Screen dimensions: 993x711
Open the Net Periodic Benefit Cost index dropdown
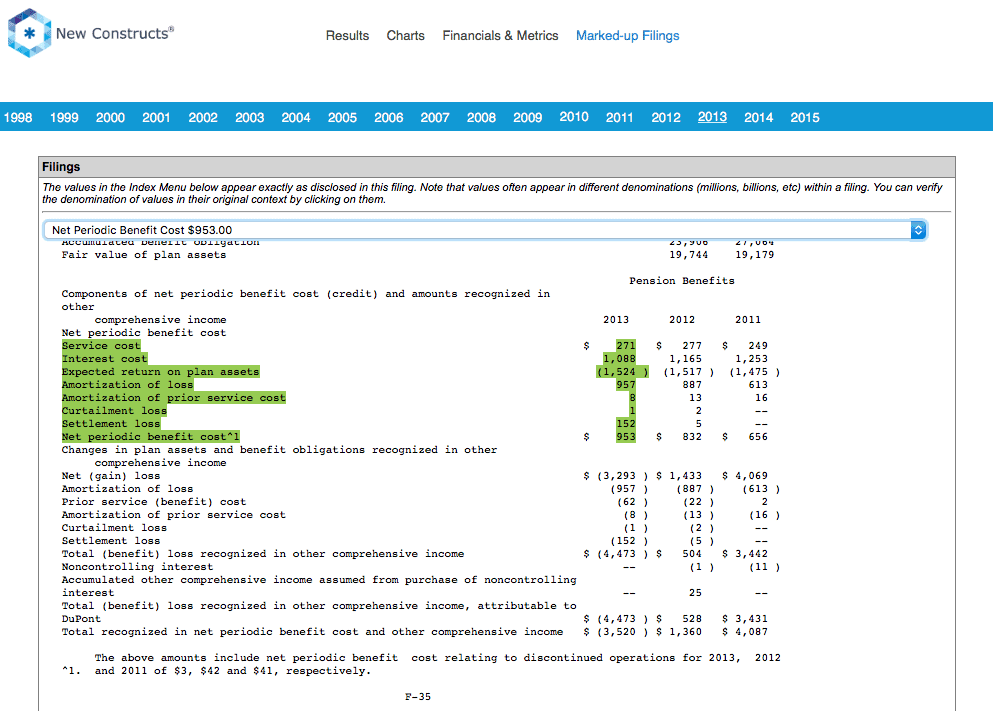click(x=485, y=230)
